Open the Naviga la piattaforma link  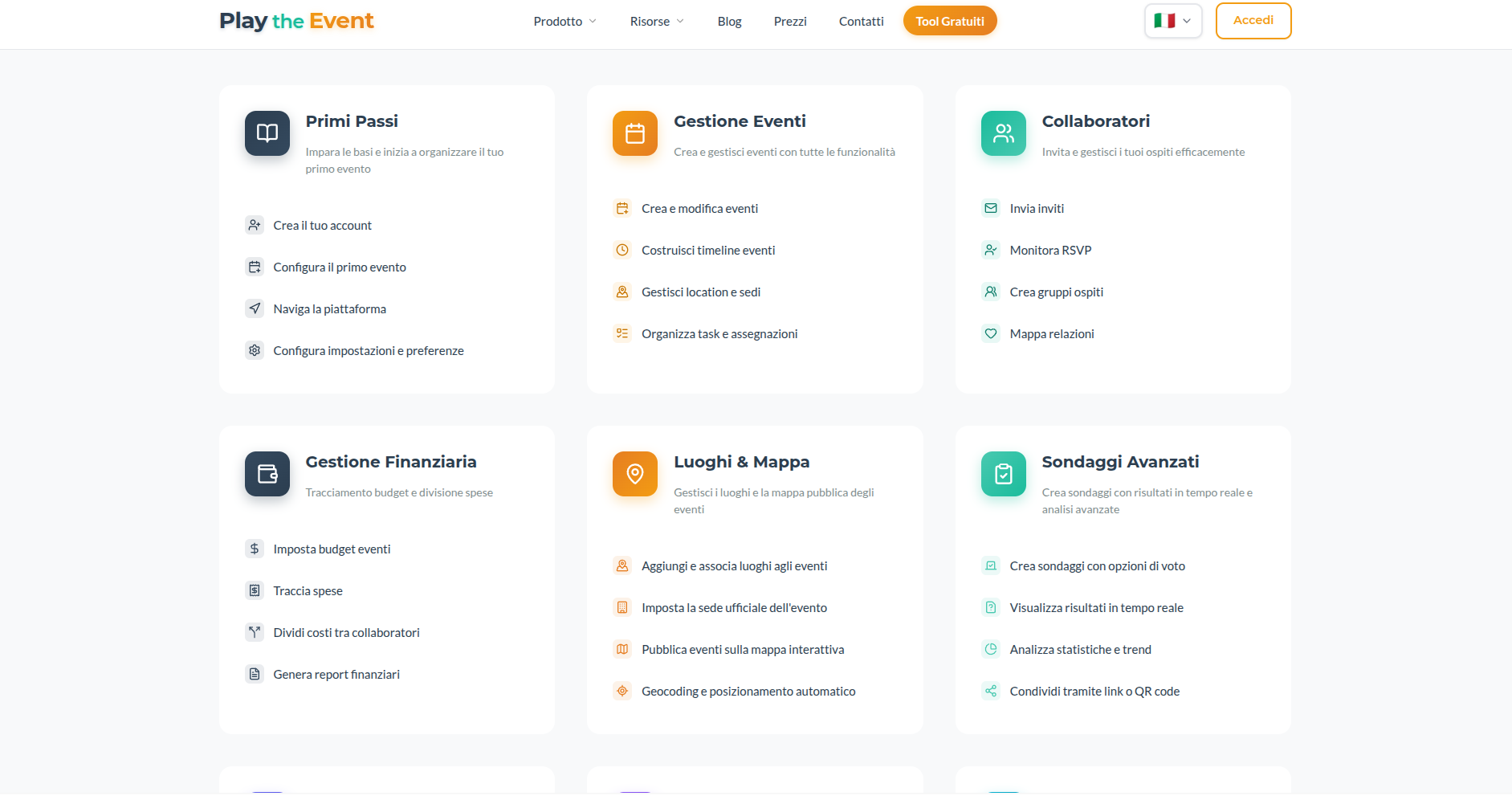[329, 309]
